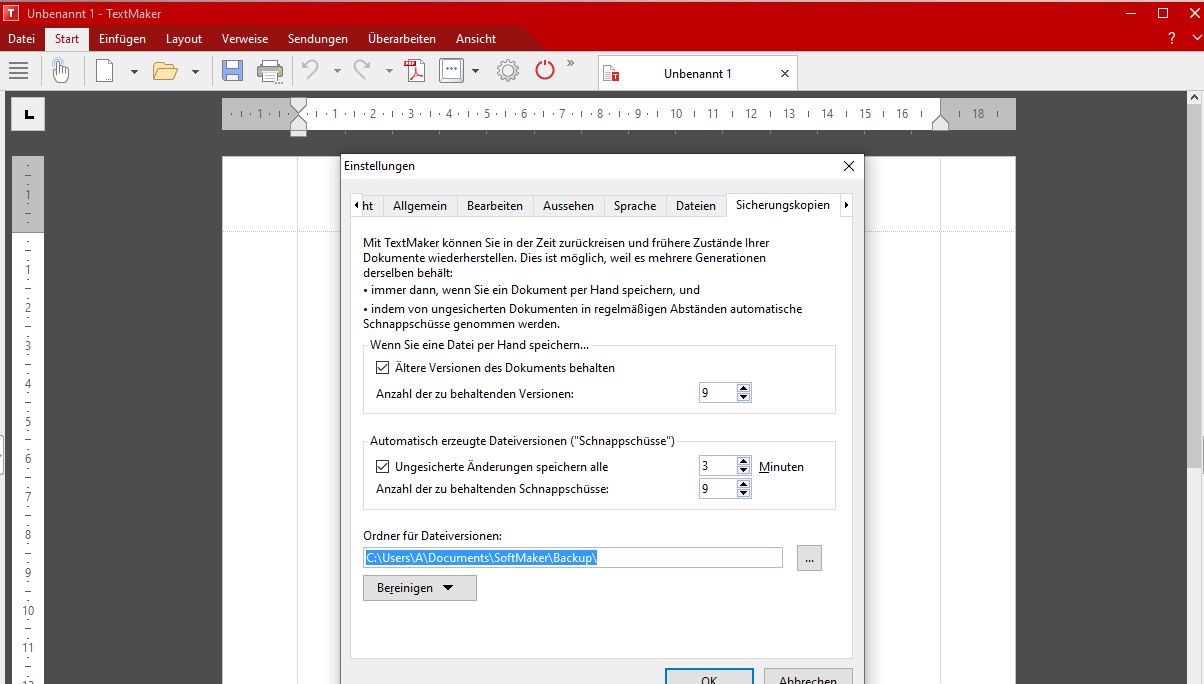Open settings via the gear icon

[508, 71]
